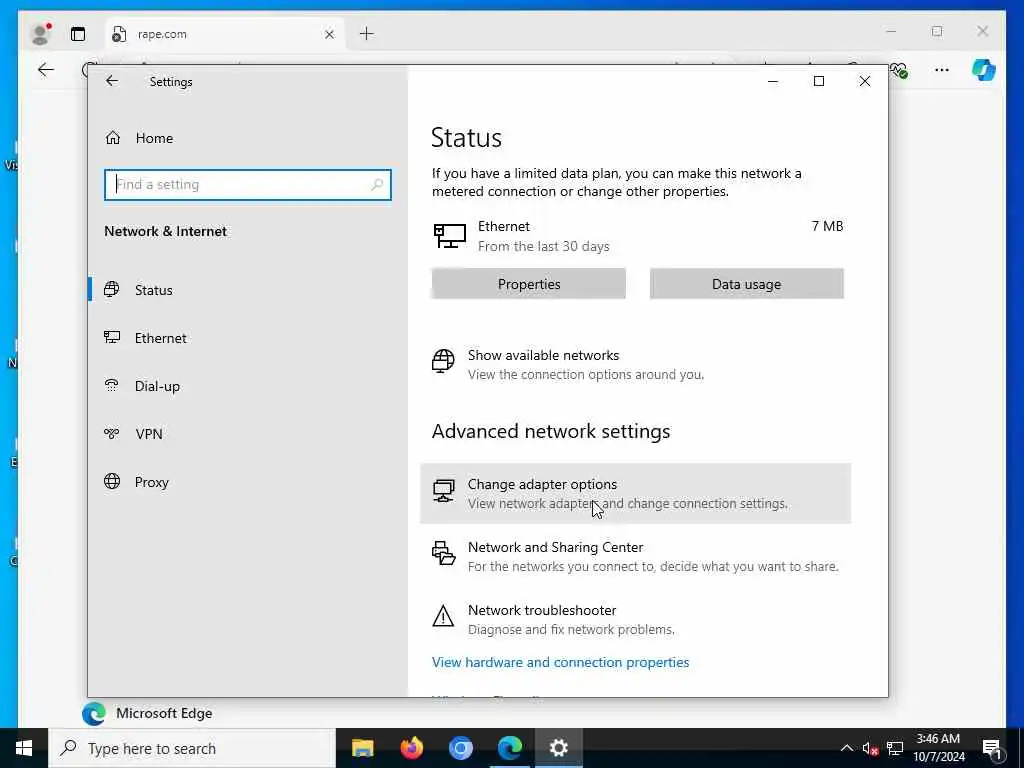Show hidden system tray icons
Image resolution: width=1024 pixels, height=768 pixels.
coord(846,748)
